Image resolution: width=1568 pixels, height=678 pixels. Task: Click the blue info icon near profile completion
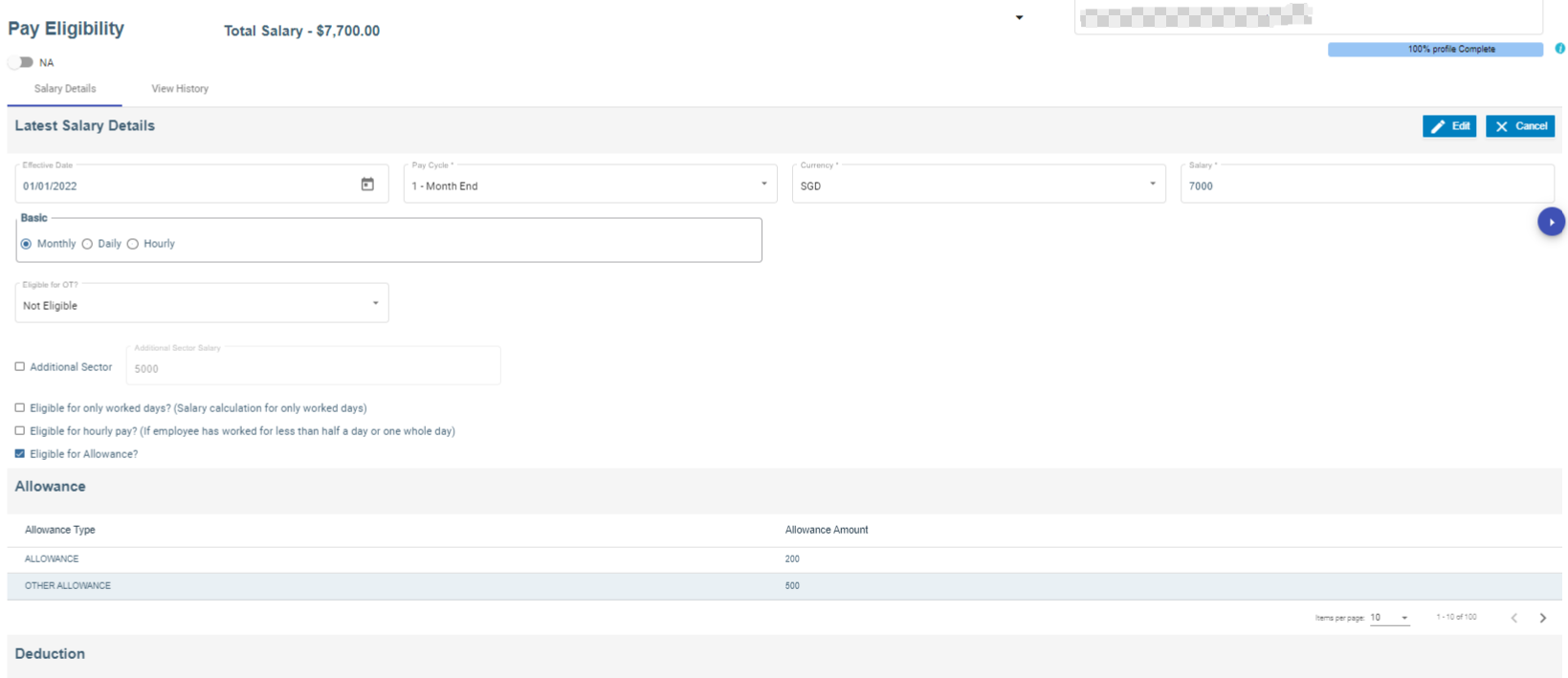point(1559,49)
